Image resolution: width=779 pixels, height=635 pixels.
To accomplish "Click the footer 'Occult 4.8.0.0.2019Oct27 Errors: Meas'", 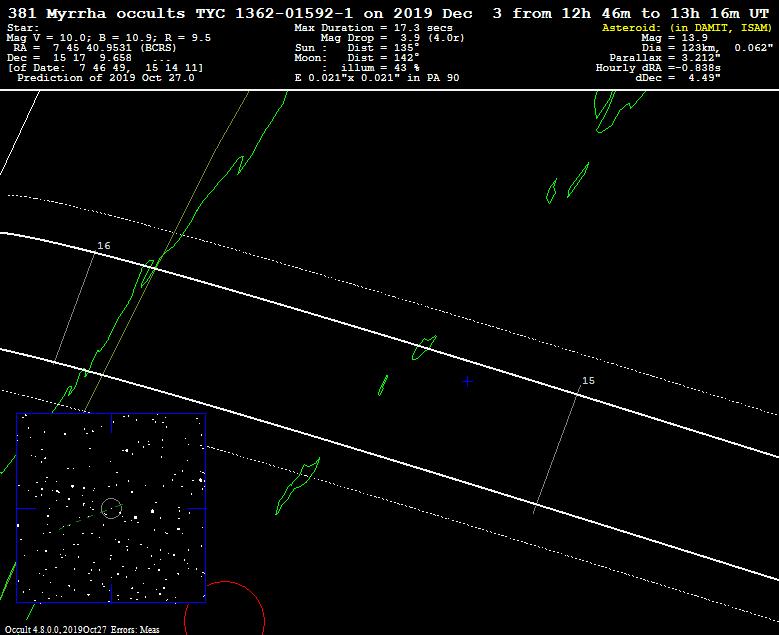I will tap(82, 630).
